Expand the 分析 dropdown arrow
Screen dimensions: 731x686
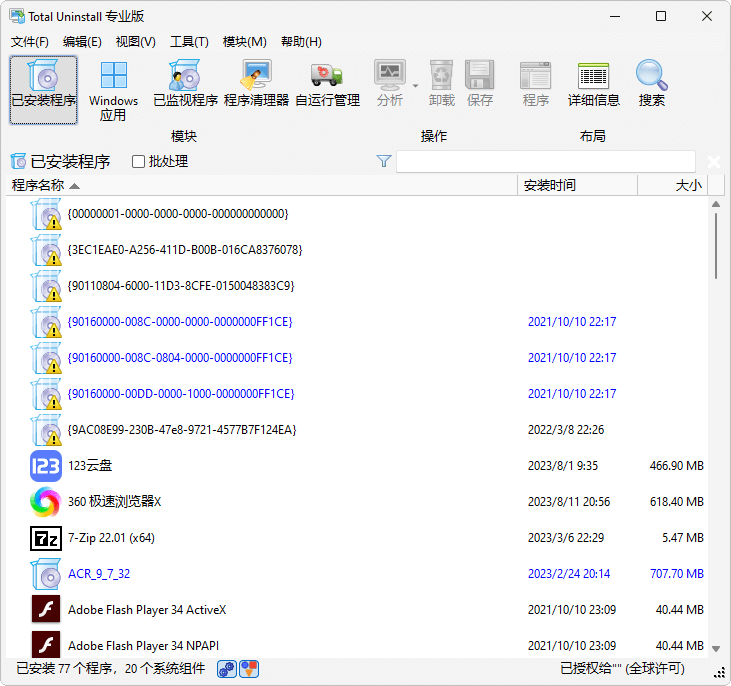[415, 86]
